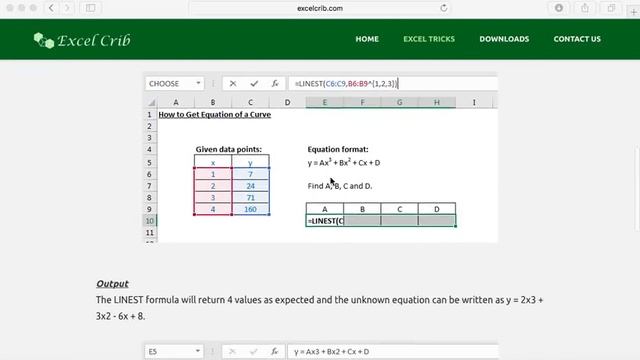
Task: Click the Safari share icon
Action: [585, 8]
